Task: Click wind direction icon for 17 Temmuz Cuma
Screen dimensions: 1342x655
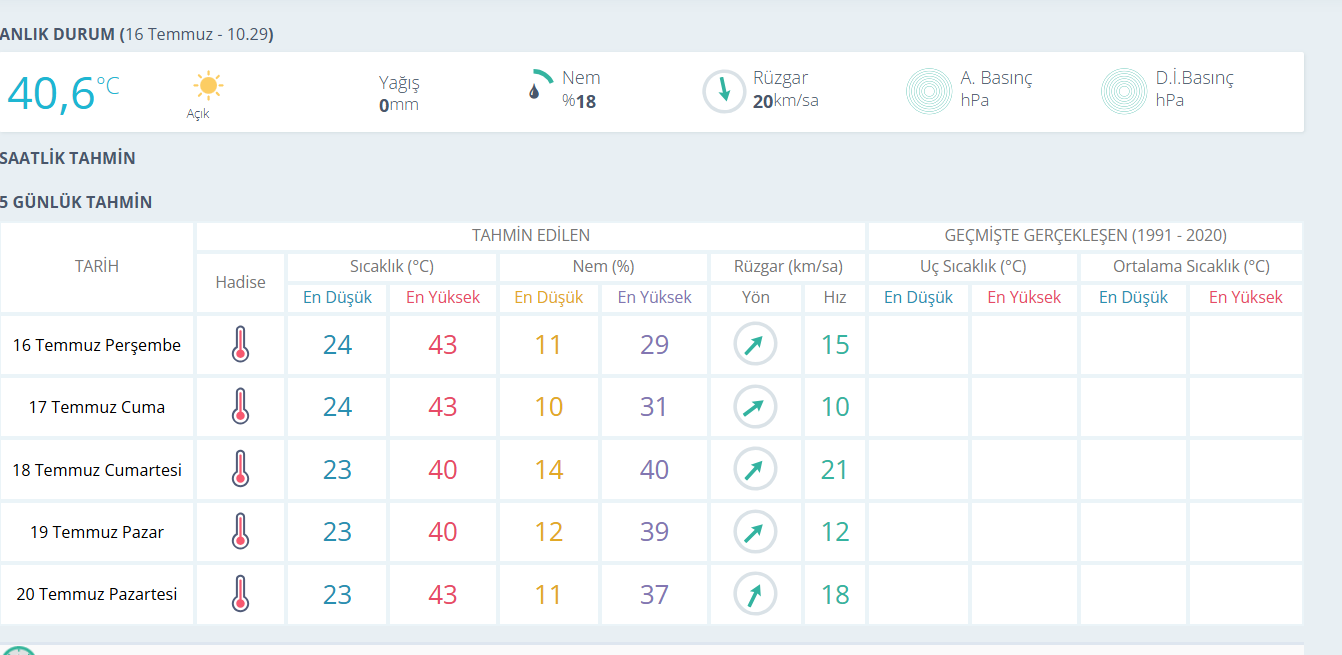Action: pyautogui.click(x=755, y=407)
